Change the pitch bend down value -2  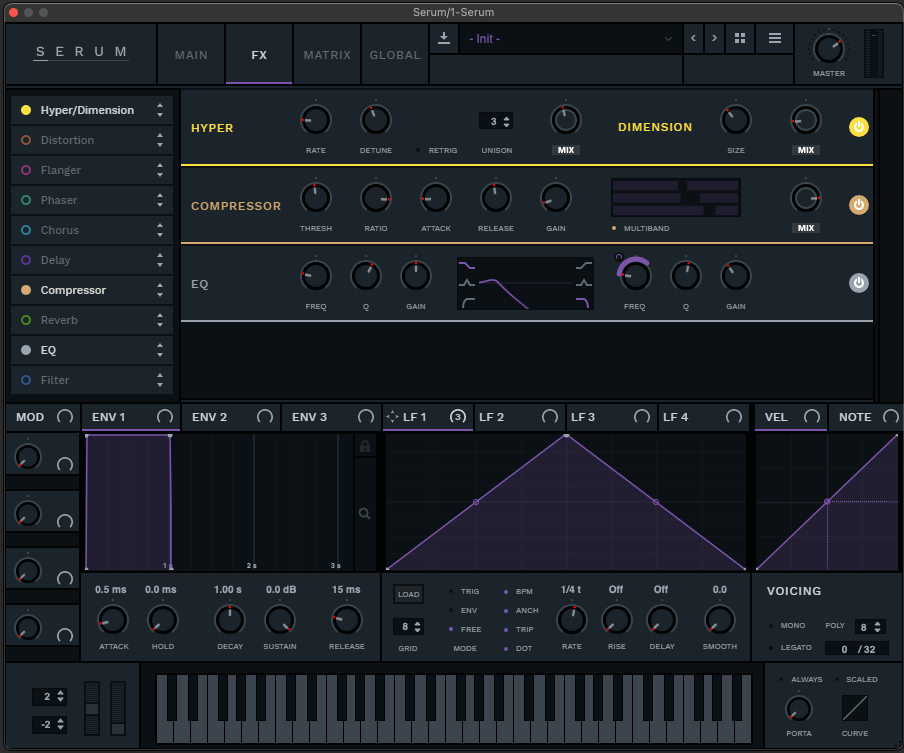tap(50, 724)
